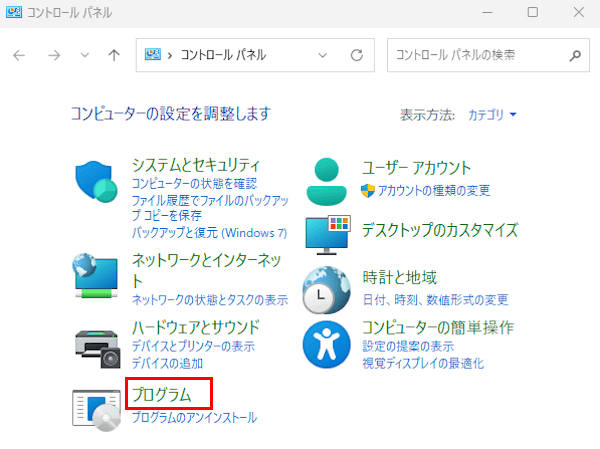This screenshot has height=449, width=600.
Task: Open バックアップと復元 (Windows 7) link
Action: 209,233
